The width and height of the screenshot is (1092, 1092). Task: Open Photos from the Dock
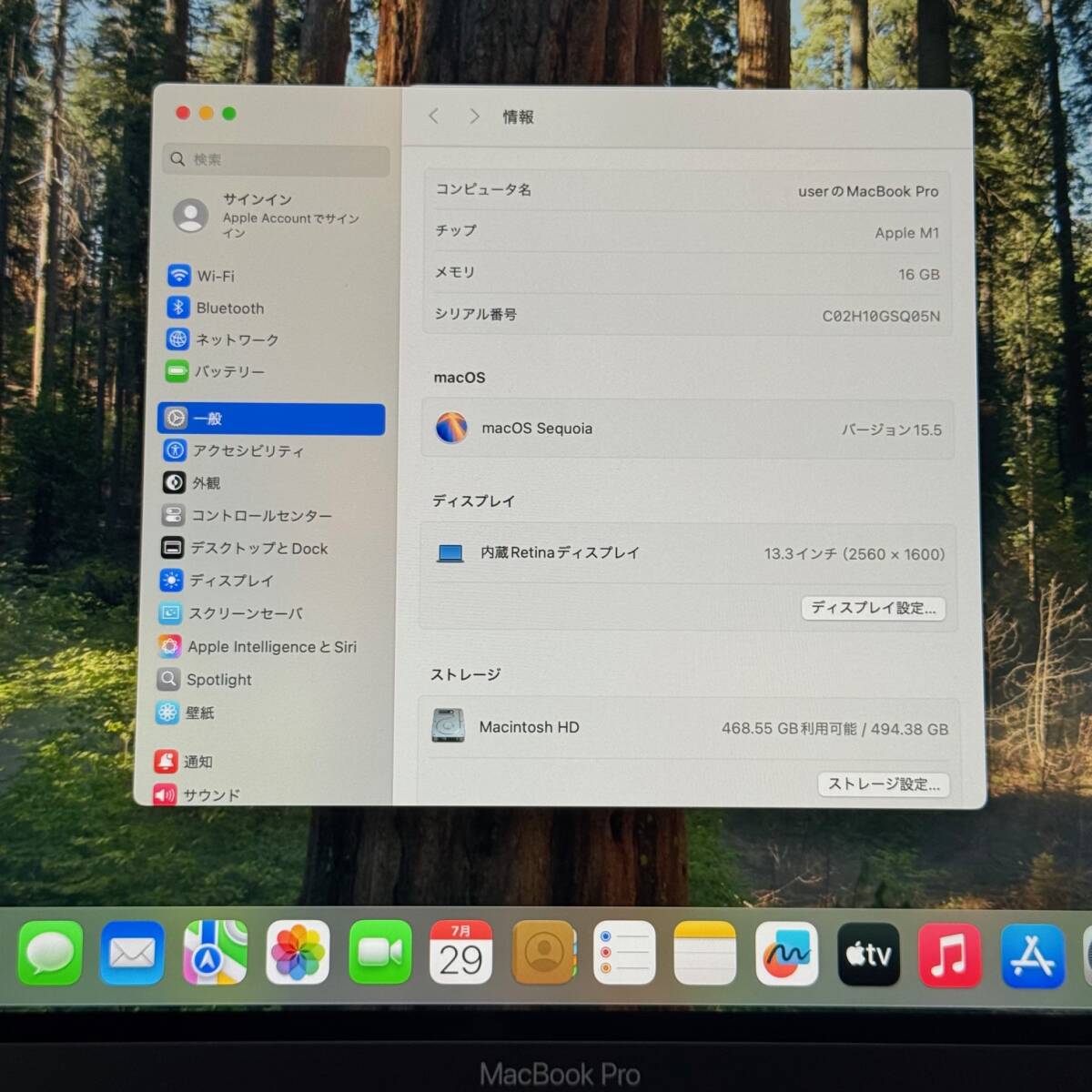coord(298,953)
